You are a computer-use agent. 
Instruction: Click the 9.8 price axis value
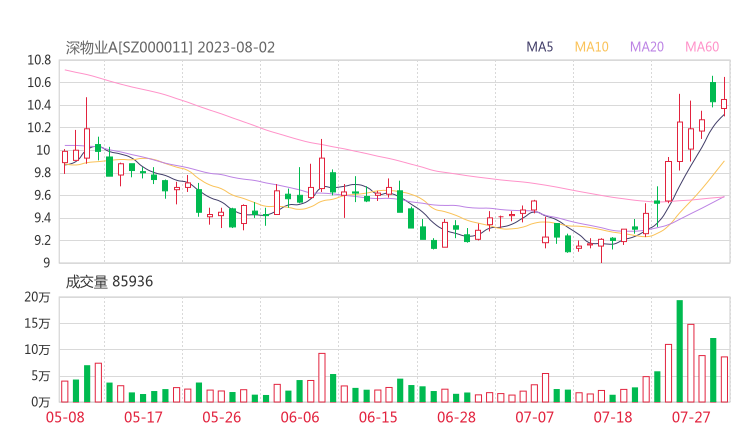tap(42, 173)
